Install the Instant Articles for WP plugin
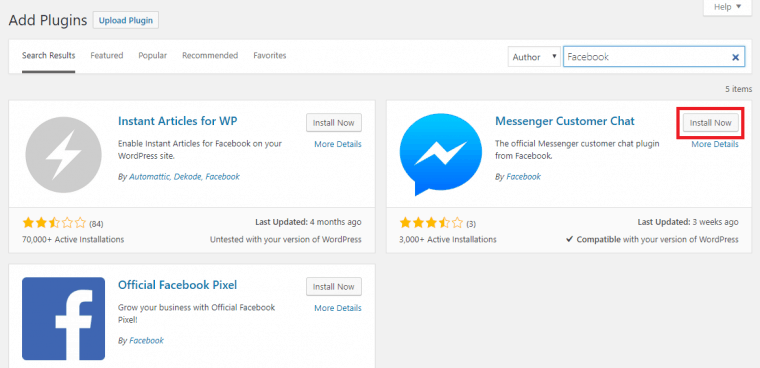This screenshot has width=760, height=368. [333, 123]
